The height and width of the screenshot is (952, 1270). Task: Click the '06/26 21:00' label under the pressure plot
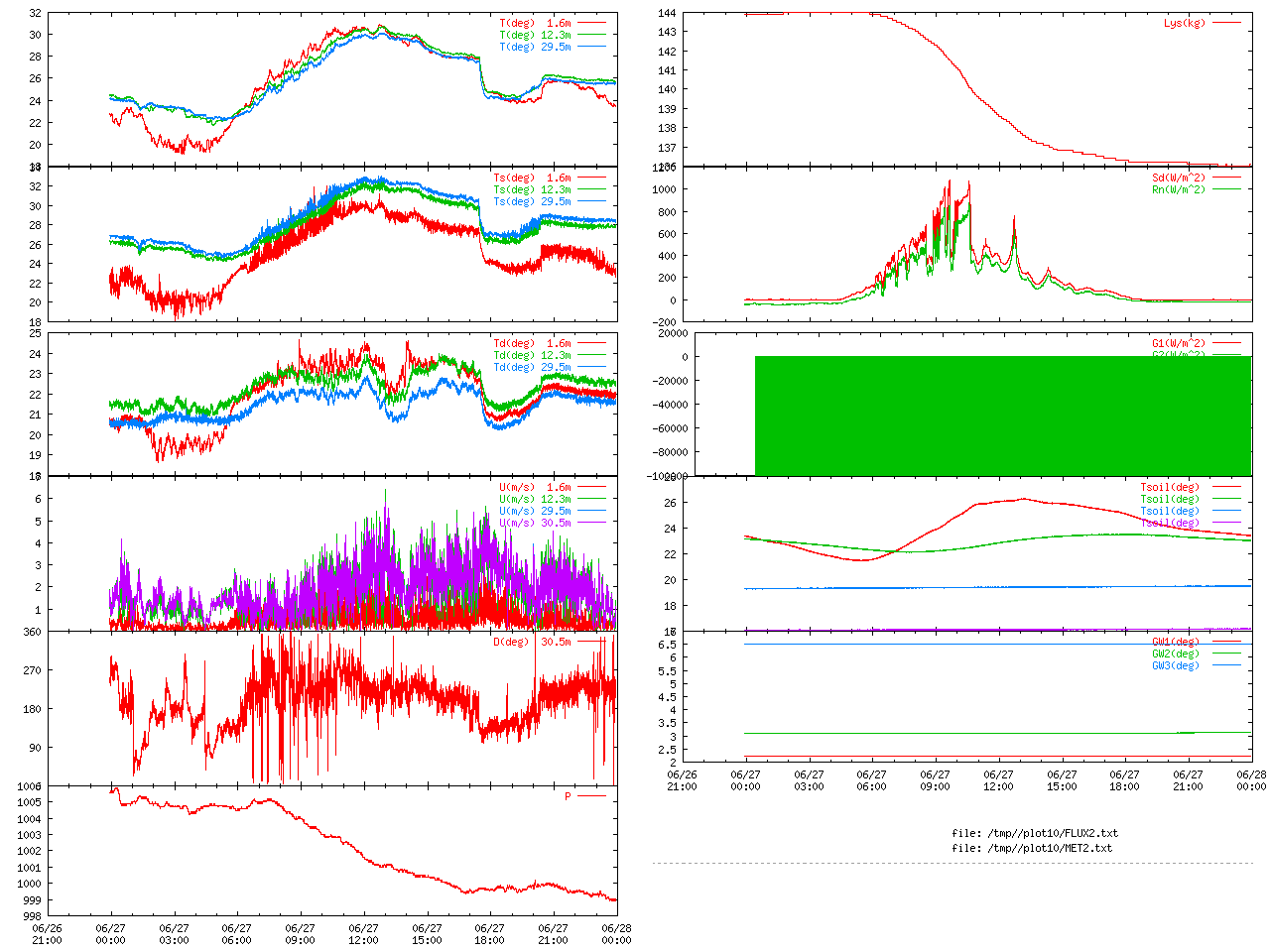47,934
